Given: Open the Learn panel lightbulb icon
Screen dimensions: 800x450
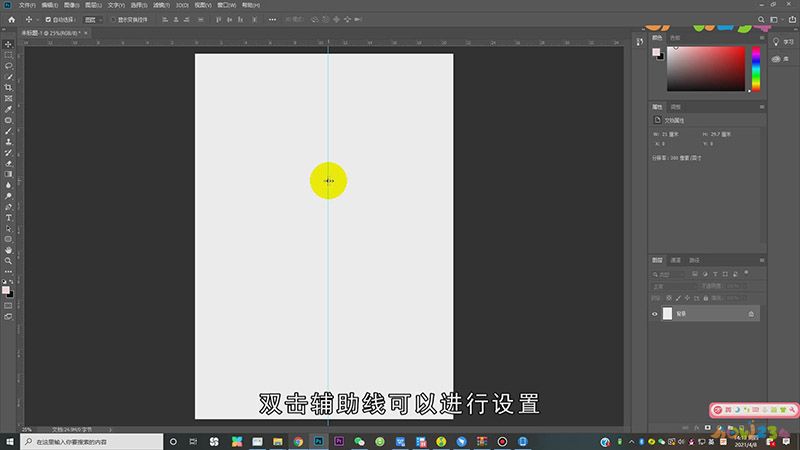Looking at the screenshot, I should tap(776, 42).
